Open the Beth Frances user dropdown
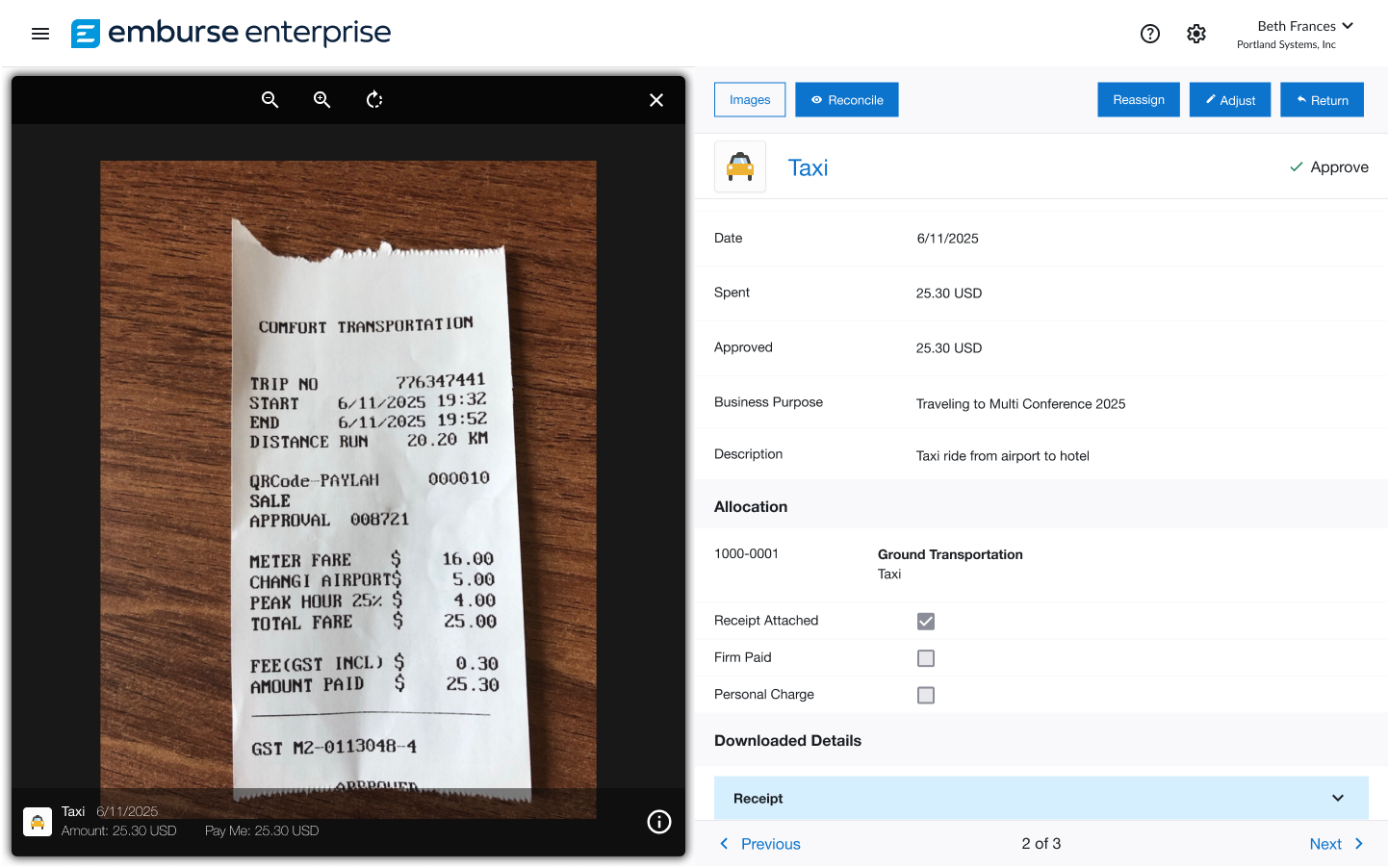Screen dimensions: 1388x868 [1305, 26]
